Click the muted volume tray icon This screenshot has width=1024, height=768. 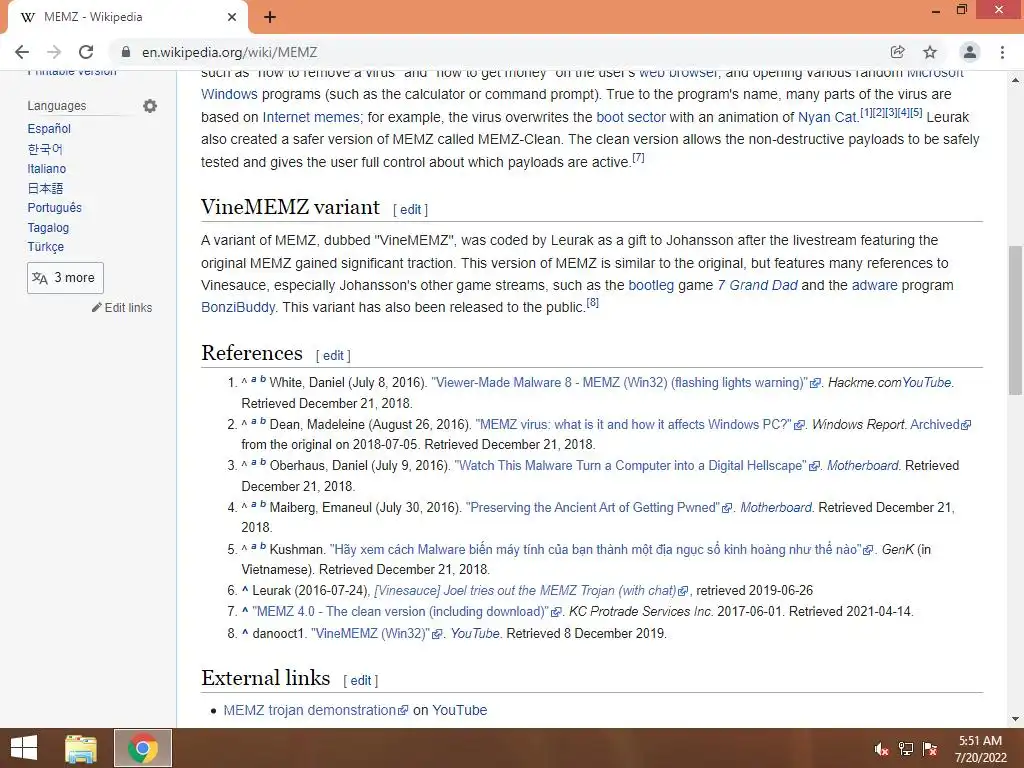pyautogui.click(x=881, y=749)
